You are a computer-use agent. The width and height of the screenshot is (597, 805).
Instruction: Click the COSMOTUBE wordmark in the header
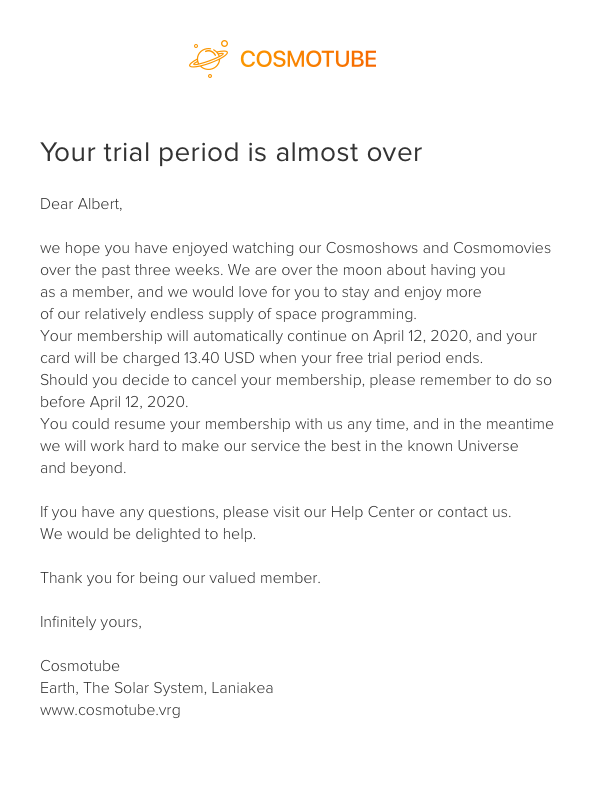[x=308, y=59]
